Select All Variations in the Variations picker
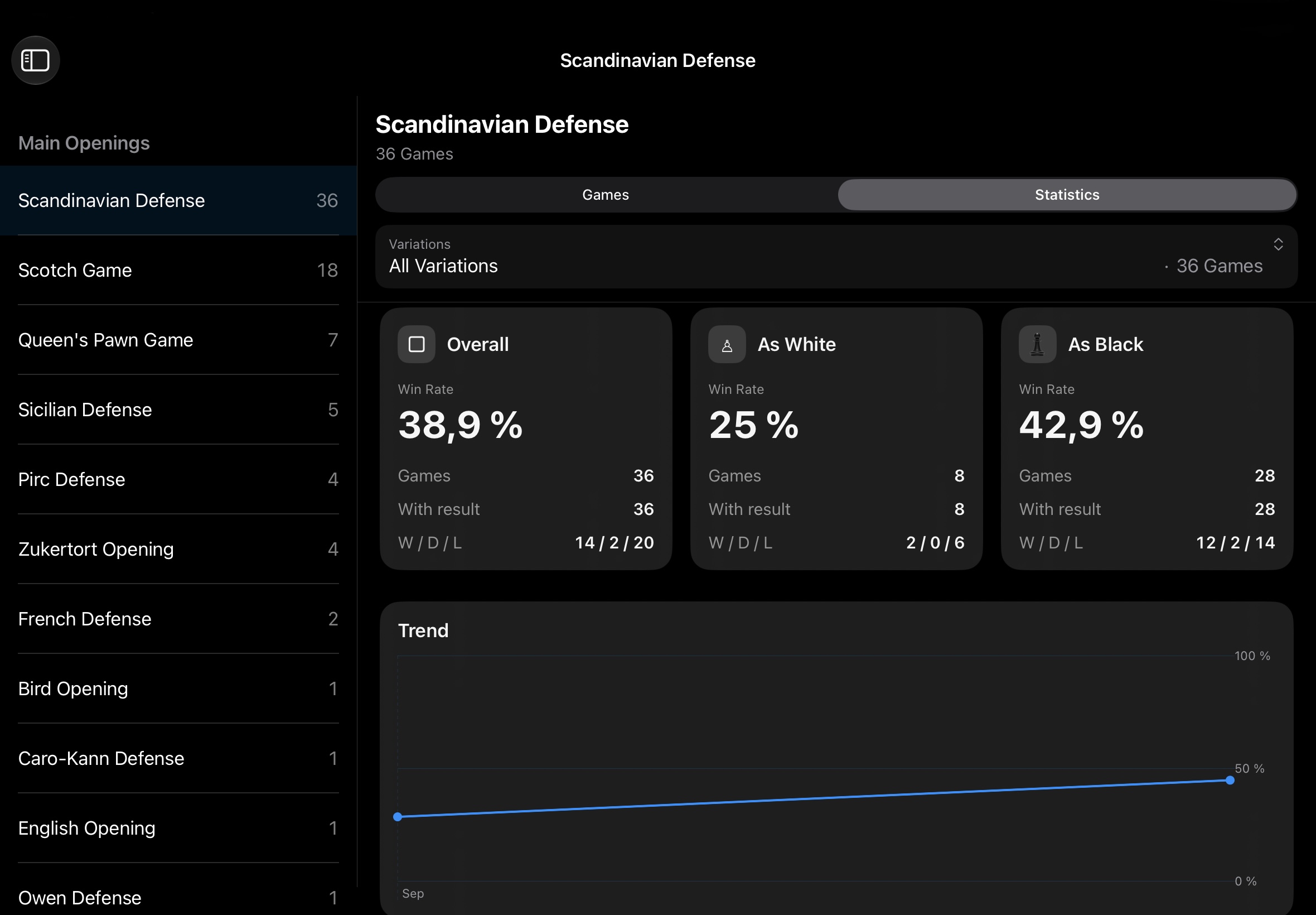Viewport: 1316px width, 915px height. pyautogui.click(x=836, y=257)
